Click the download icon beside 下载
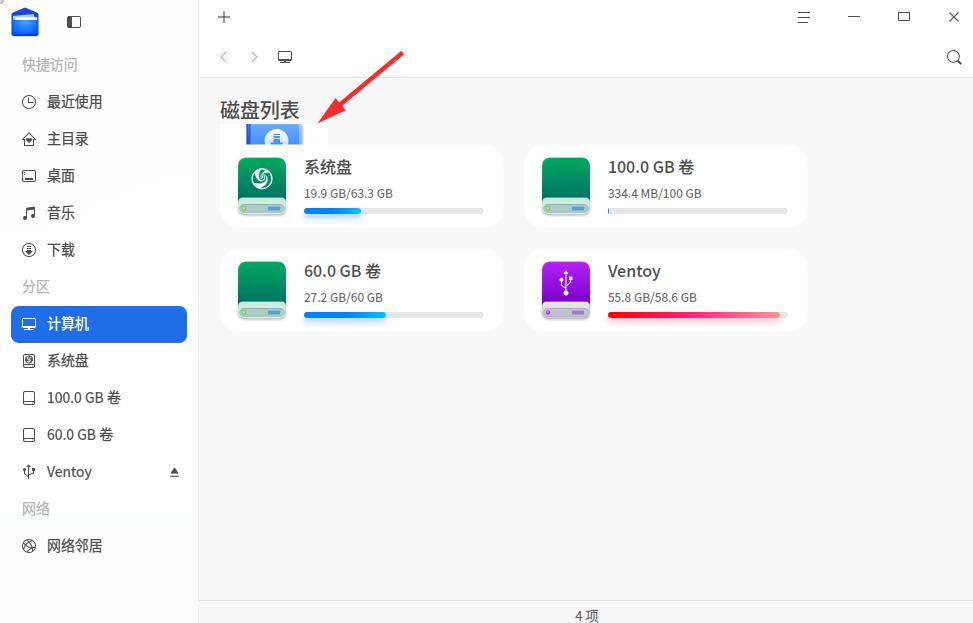Screen dimensions: 973x623 (29, 250)
